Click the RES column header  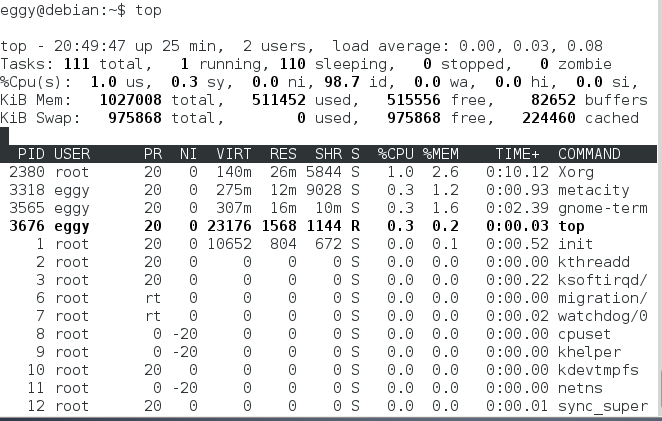point(283,154)
